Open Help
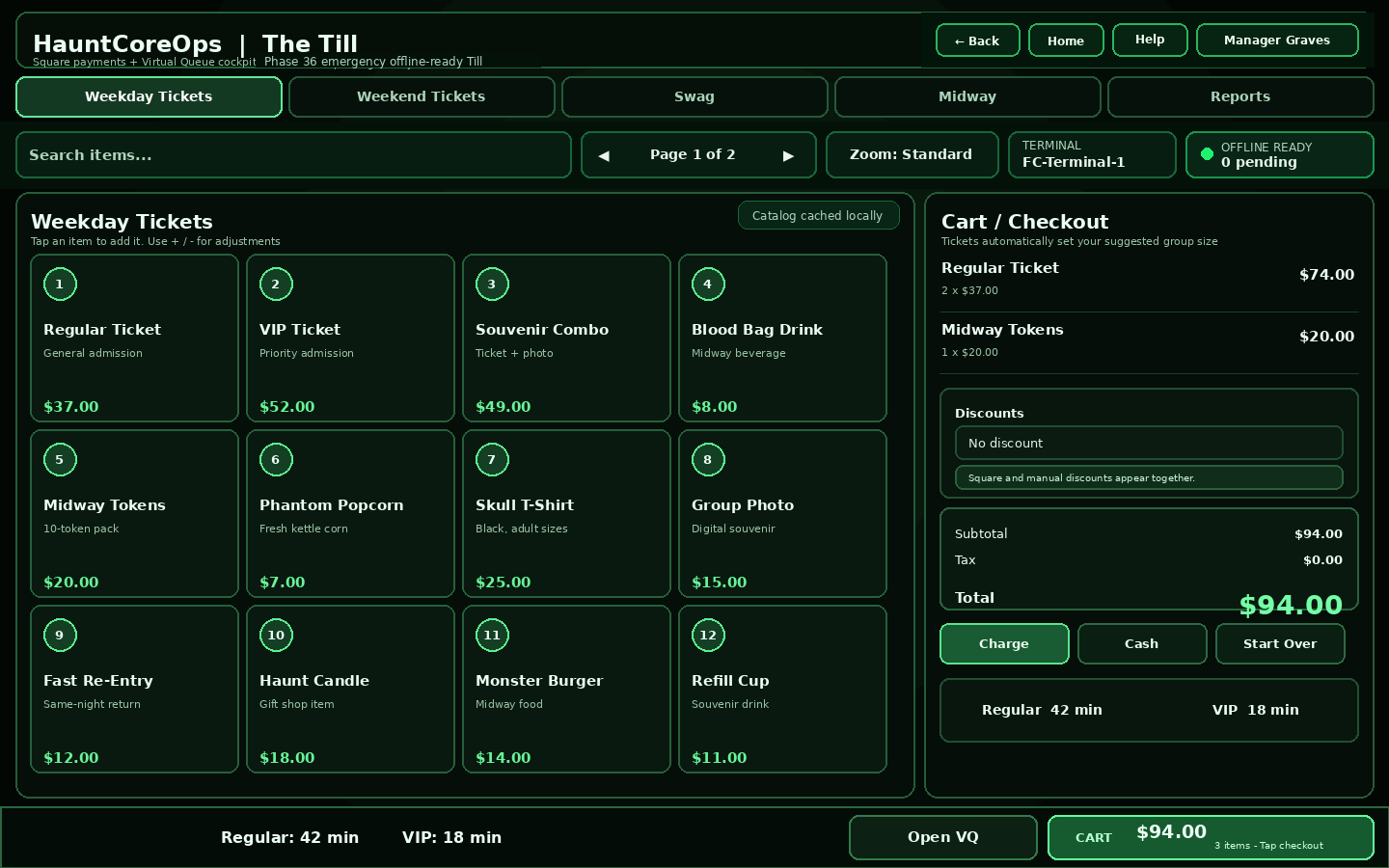The height and width of the screenshot is (868, 1389). tap(1150, 40)
